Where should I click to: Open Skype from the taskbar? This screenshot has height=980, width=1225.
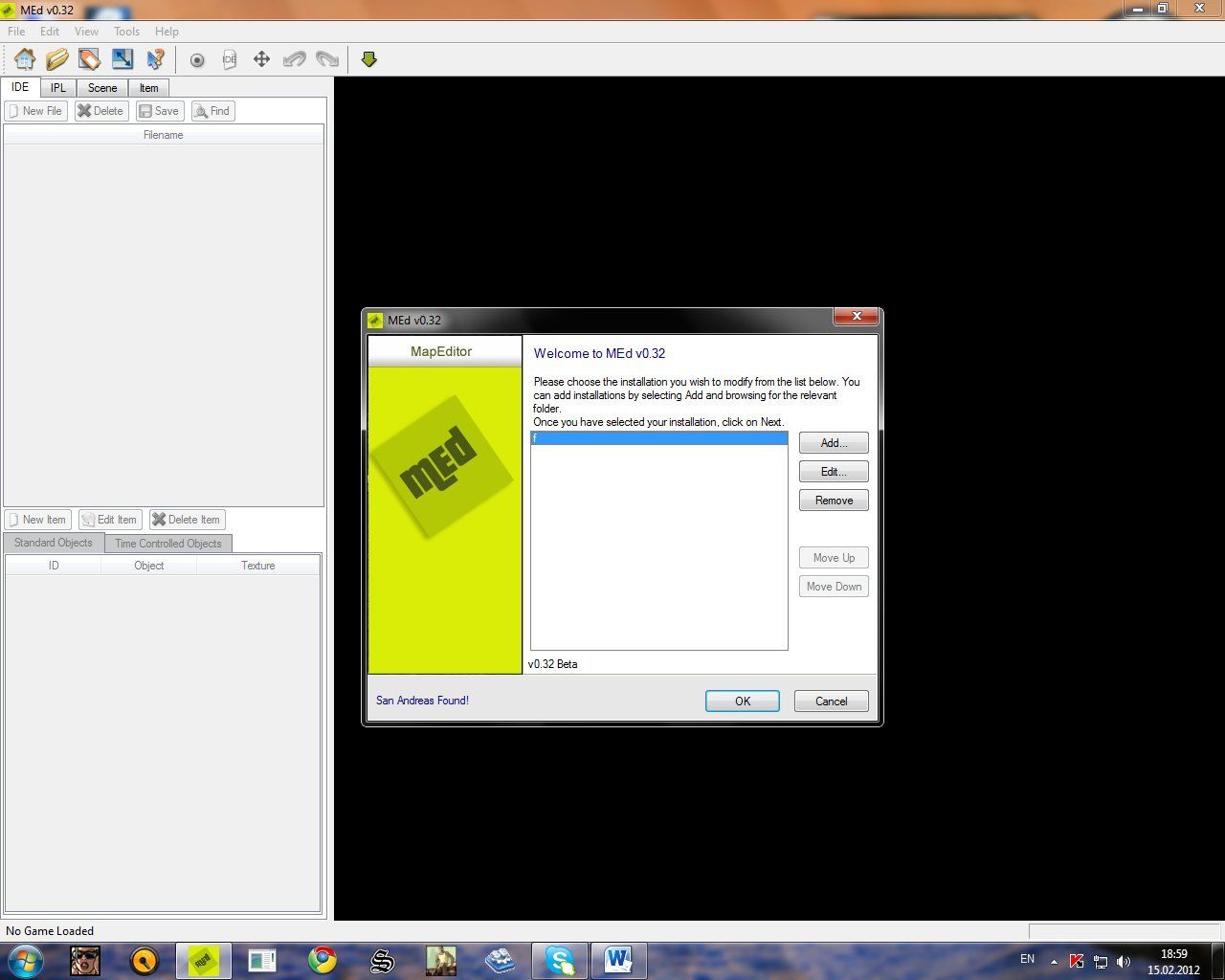[560, 960]
